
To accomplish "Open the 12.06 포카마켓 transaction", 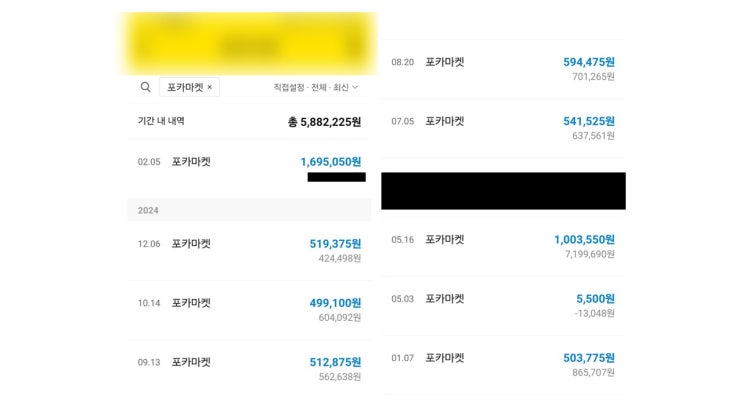I will [191, 243].
